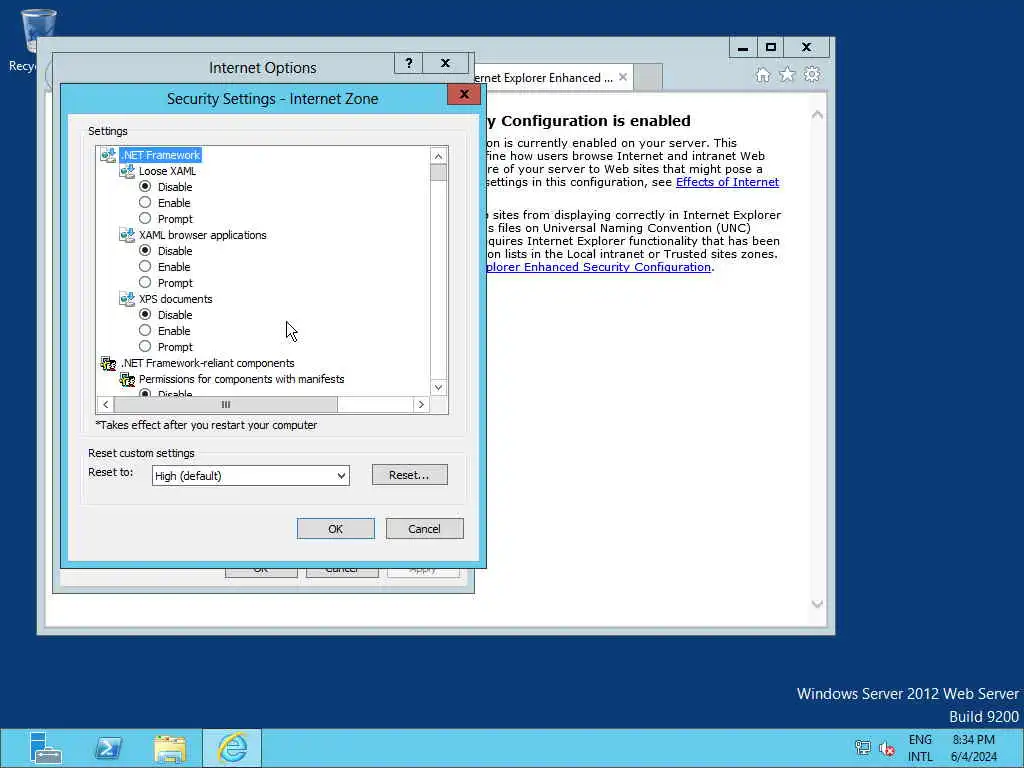The image size is (1024, 768).
Task: Select .NET Framework-reliant components label
Action: pyautogui.click(x=208, y=363)
